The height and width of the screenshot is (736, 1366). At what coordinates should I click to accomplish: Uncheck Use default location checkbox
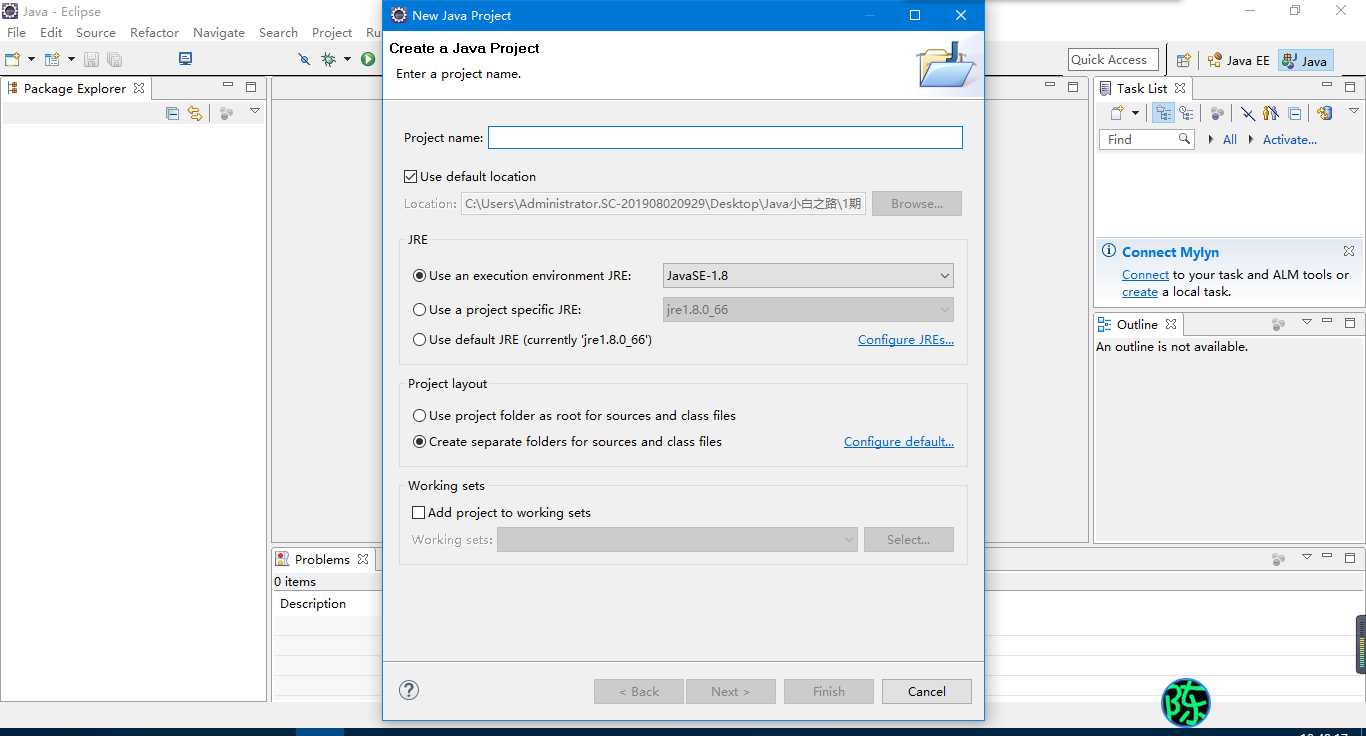[x=410, y=176]
